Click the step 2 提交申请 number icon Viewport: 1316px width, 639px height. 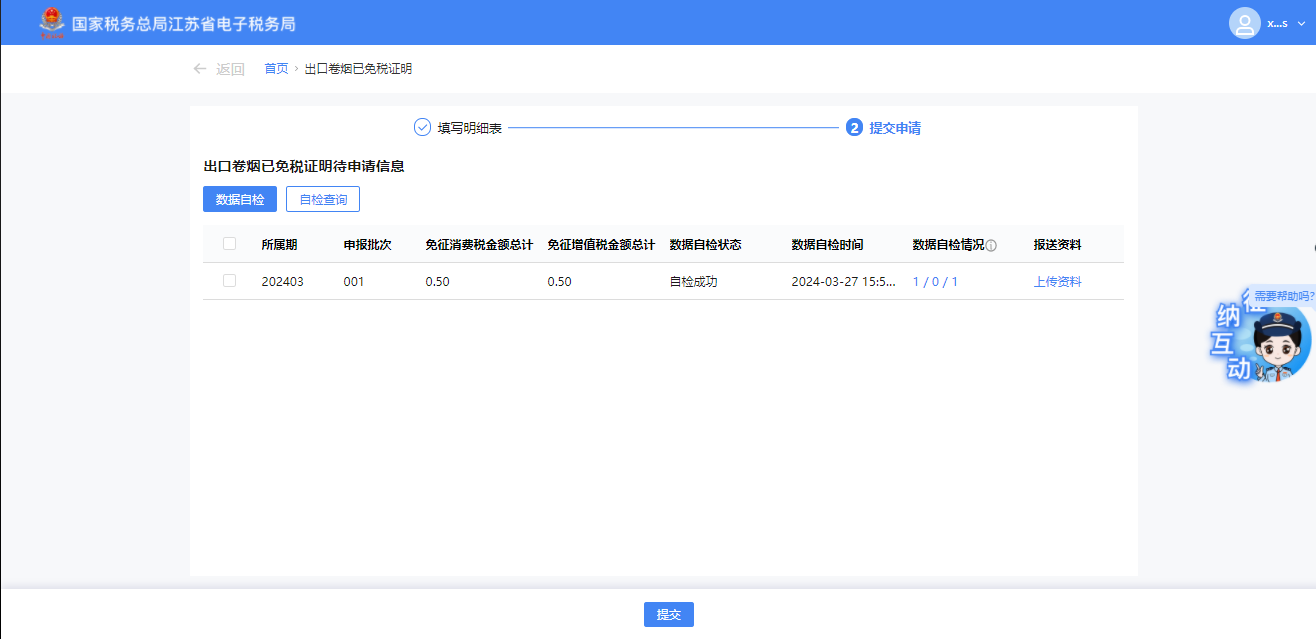tap(854, 128)
